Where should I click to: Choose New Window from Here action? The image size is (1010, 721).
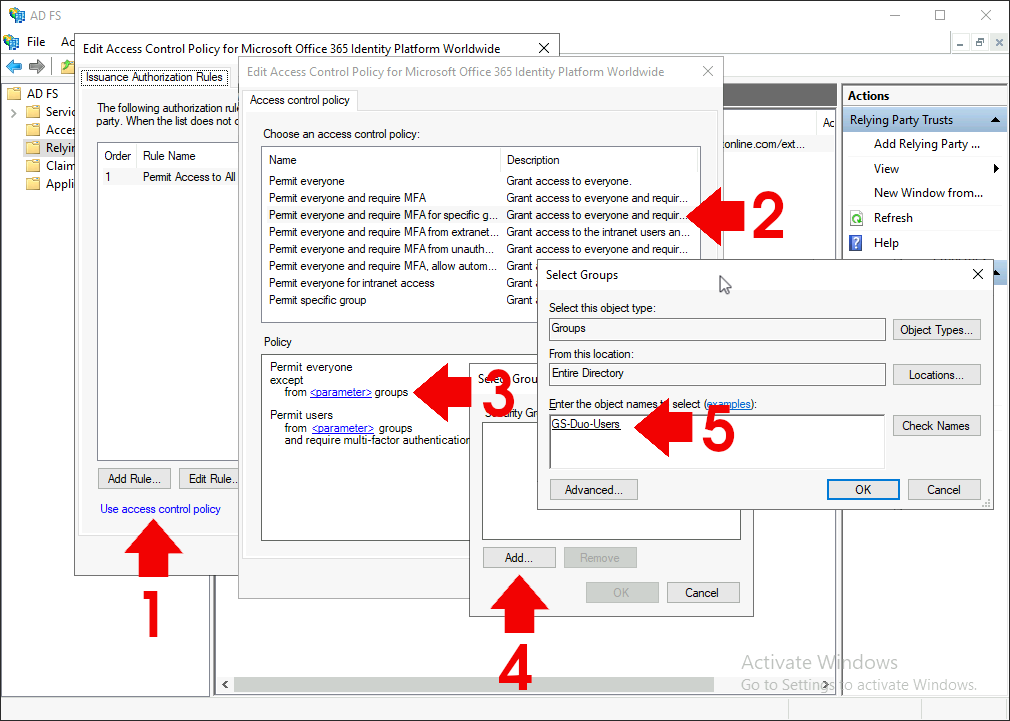click(x=928, y=193)
